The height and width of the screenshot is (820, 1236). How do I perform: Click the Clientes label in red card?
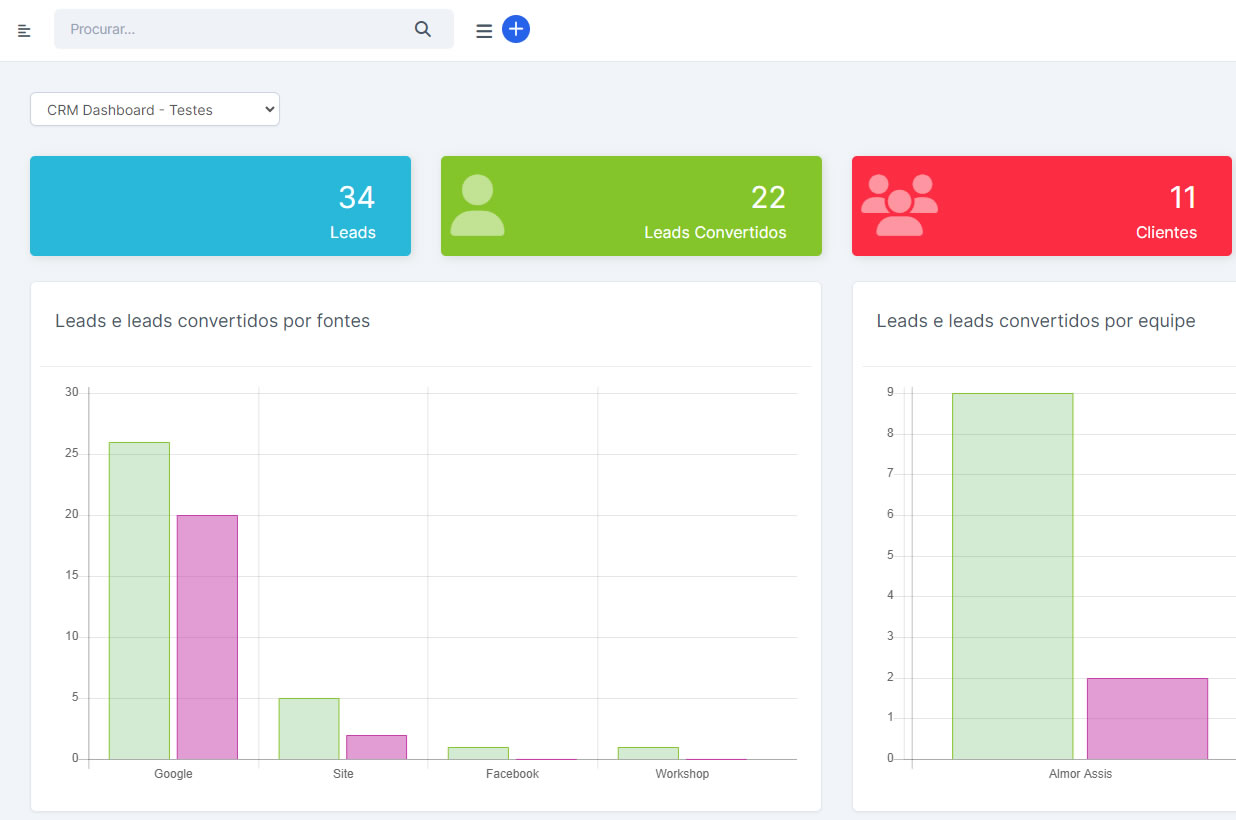click(x=1166, y=233)
